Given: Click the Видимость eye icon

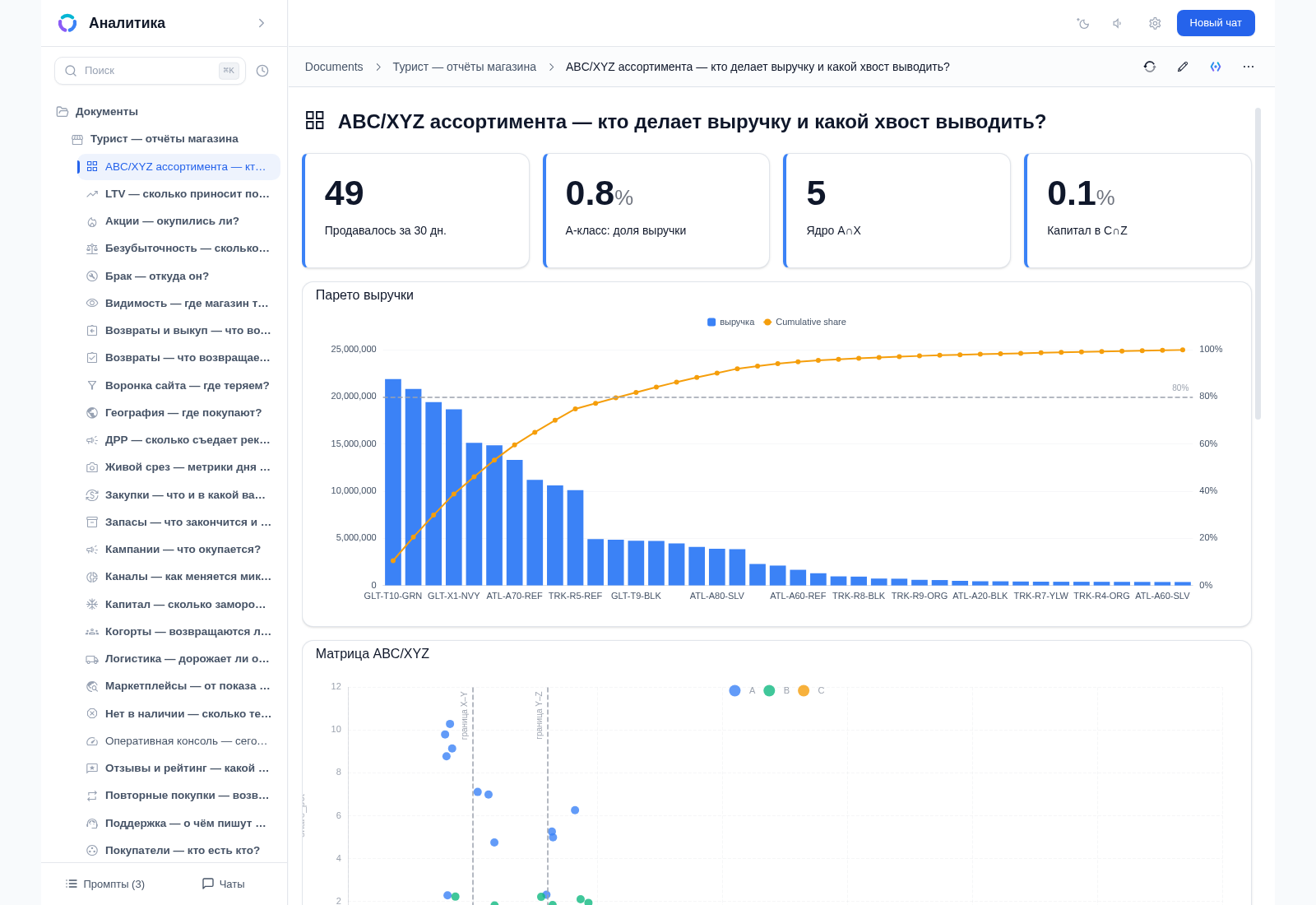Looking at the screenshot, I should [x=92, y=304].
